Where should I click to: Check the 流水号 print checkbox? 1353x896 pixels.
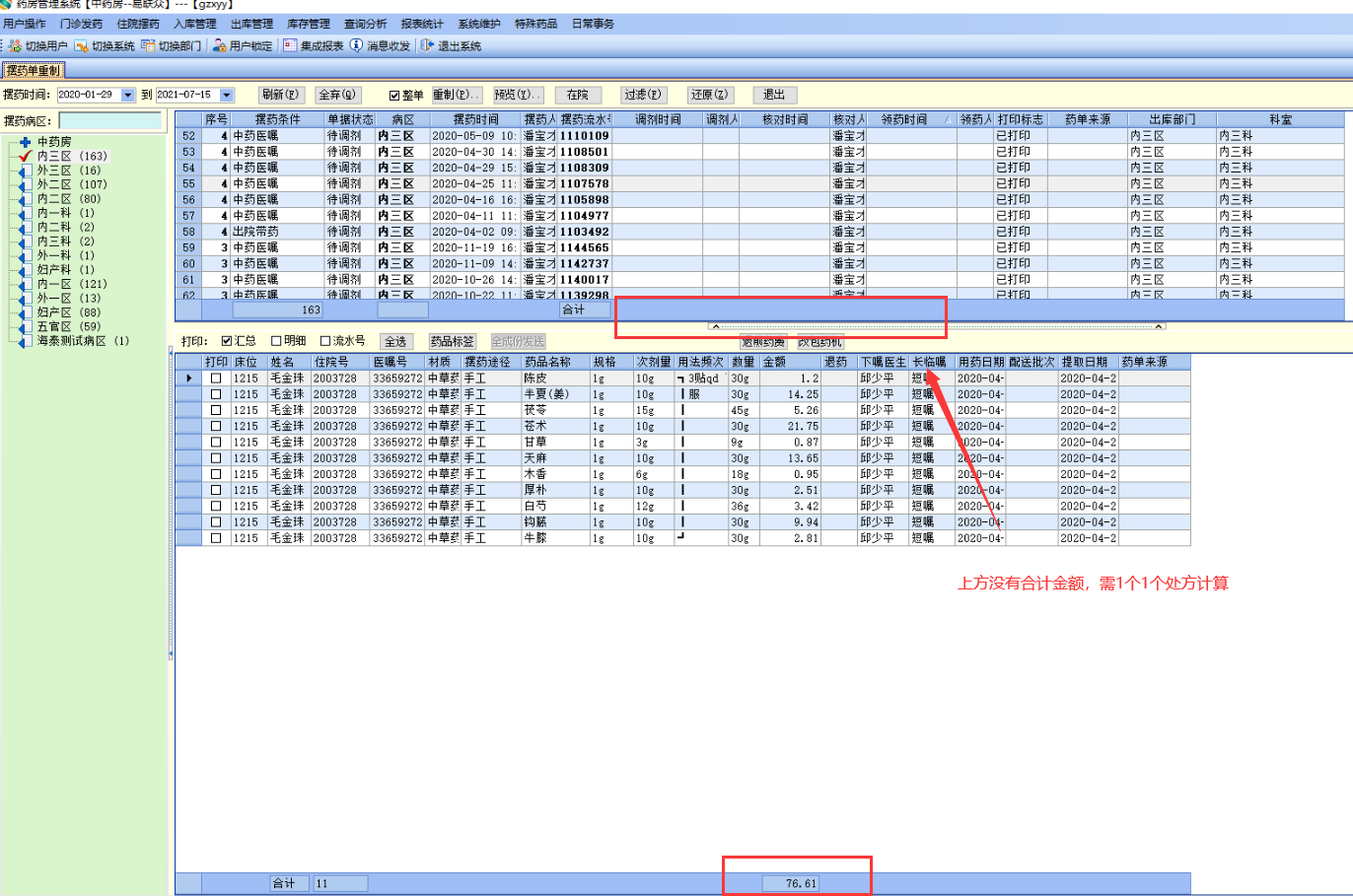(325, 341)
